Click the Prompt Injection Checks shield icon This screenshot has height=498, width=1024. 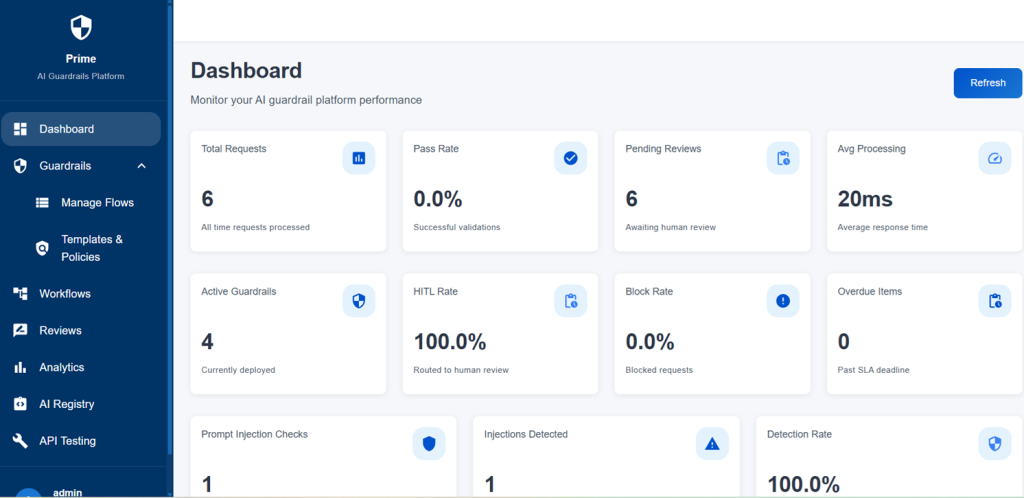point(429,443)
